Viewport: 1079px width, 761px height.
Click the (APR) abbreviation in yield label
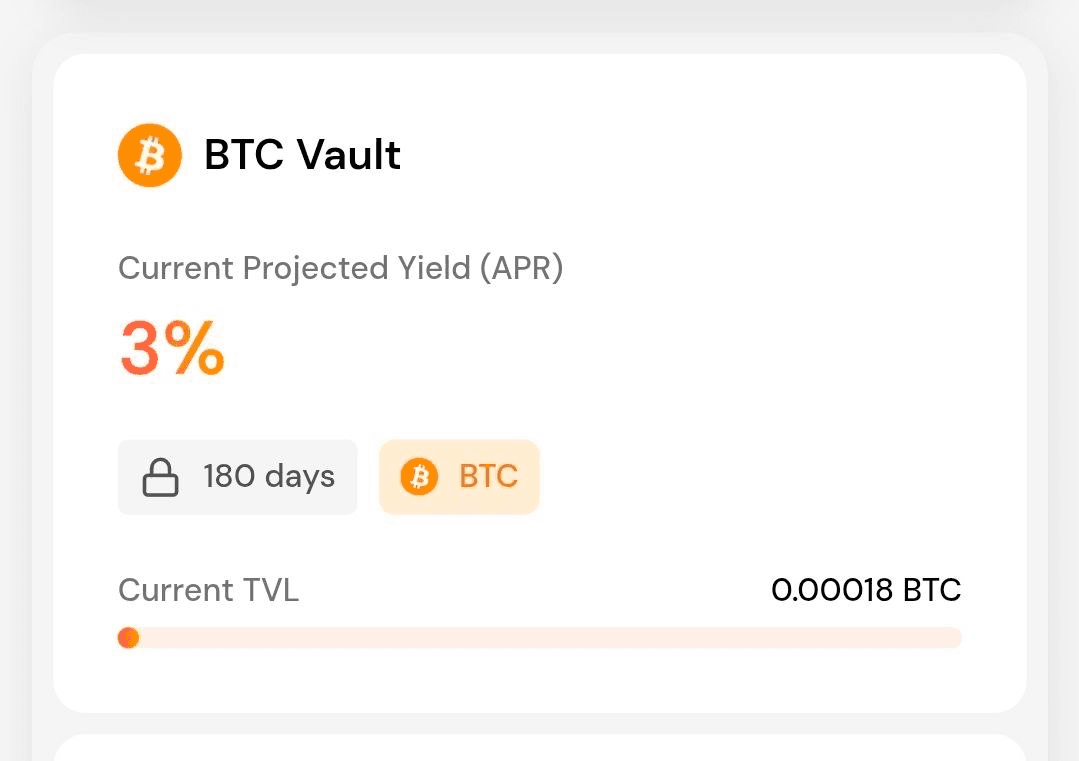click(x=520, y=268)
